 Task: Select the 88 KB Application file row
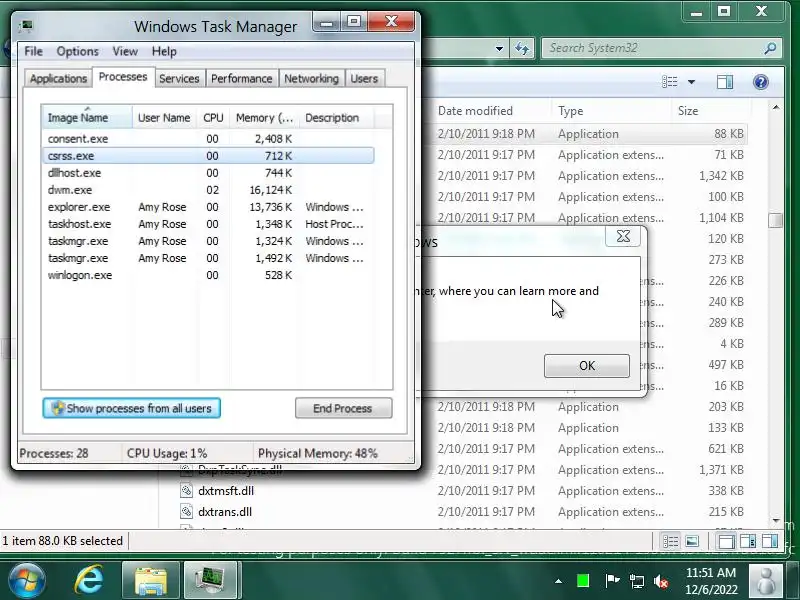(x=584, y=134)
